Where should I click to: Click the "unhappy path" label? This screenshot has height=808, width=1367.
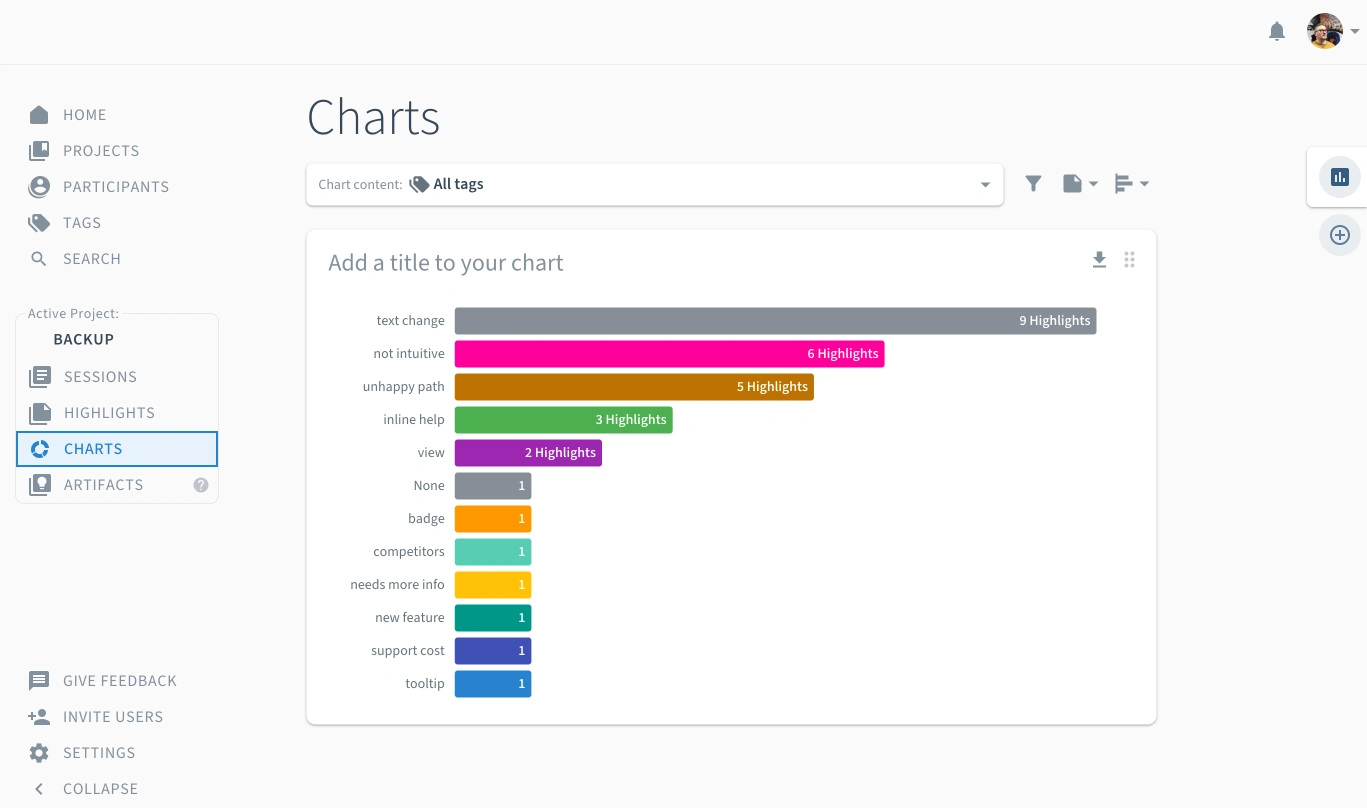pyautogui.click(x=404, y=387)
